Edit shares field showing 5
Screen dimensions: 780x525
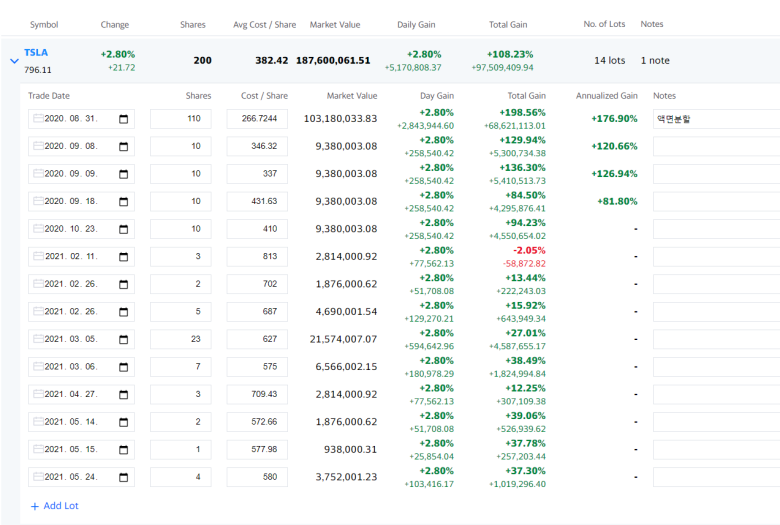point(181,312)
